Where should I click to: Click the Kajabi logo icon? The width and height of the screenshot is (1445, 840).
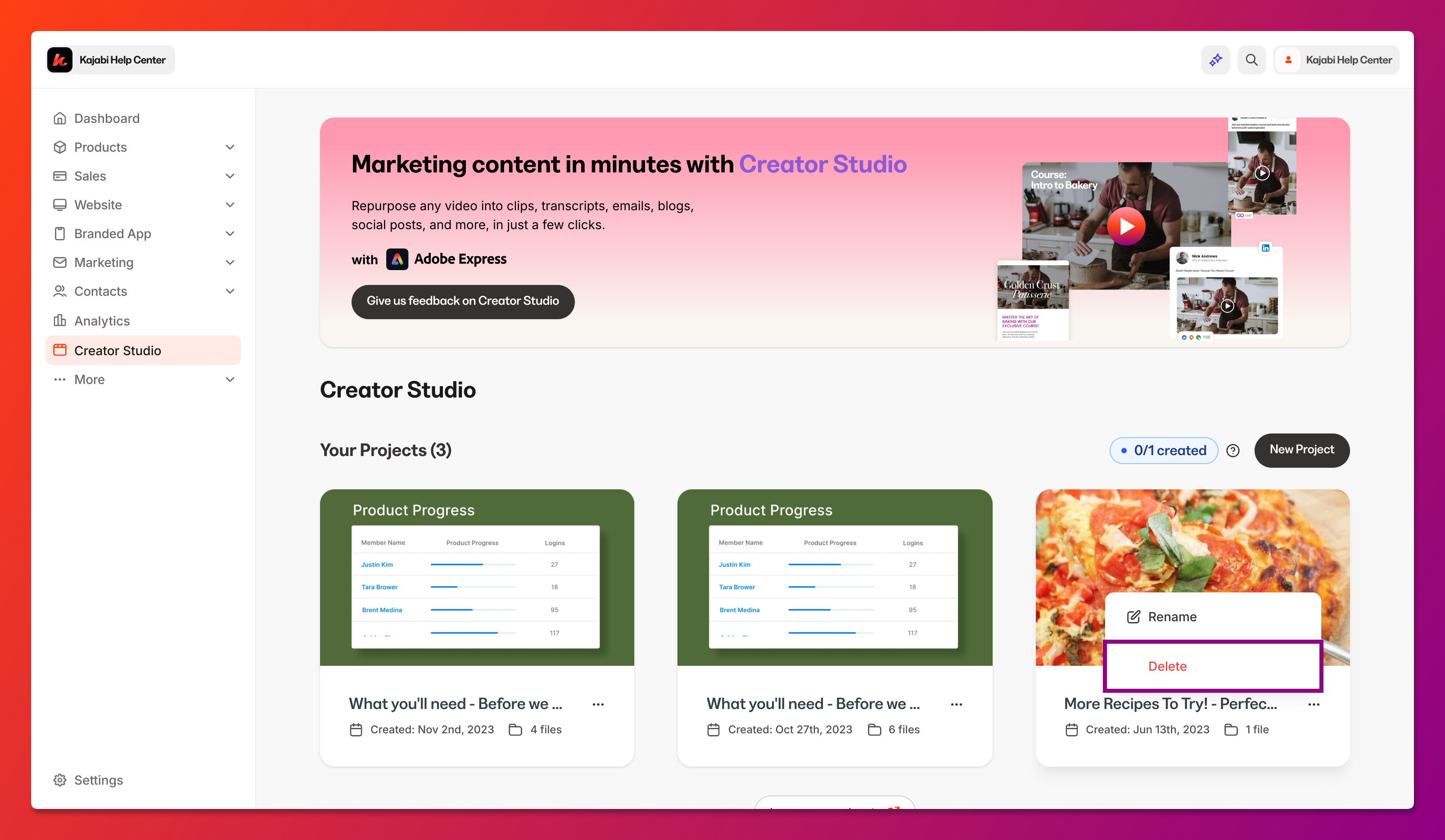(59, 59)
